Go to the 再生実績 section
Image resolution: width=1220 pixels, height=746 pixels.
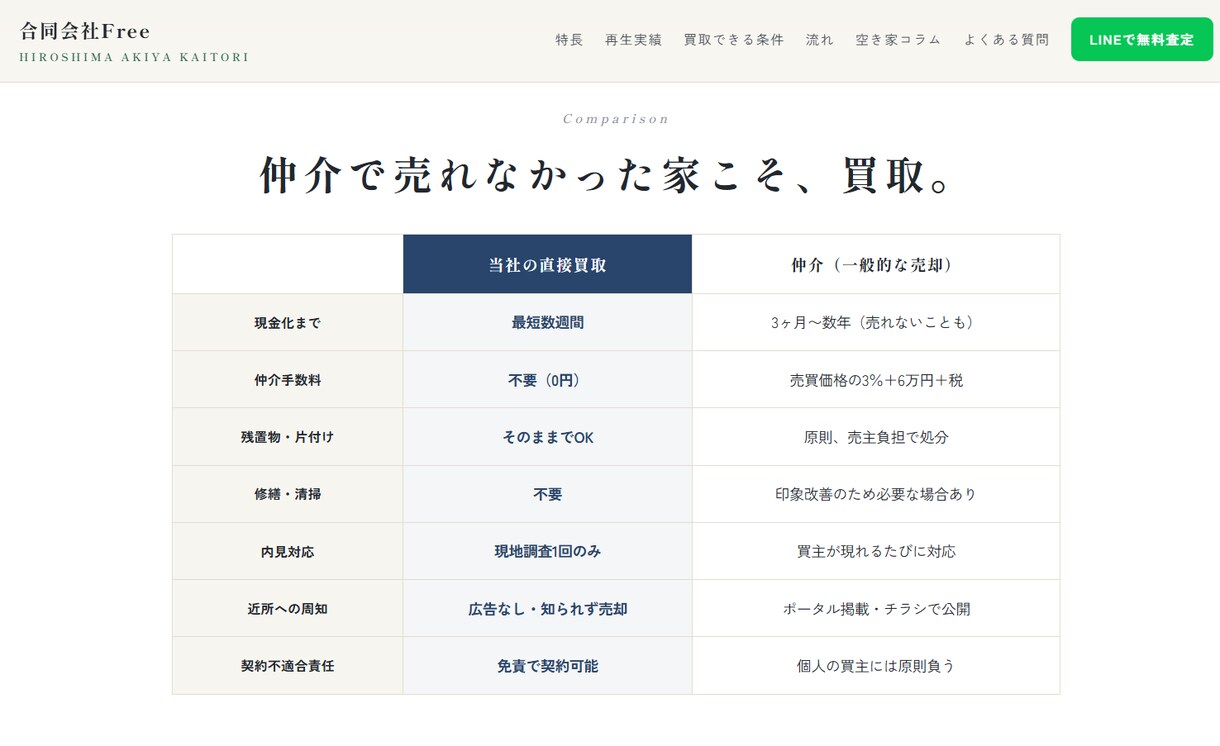click(633, 40)
